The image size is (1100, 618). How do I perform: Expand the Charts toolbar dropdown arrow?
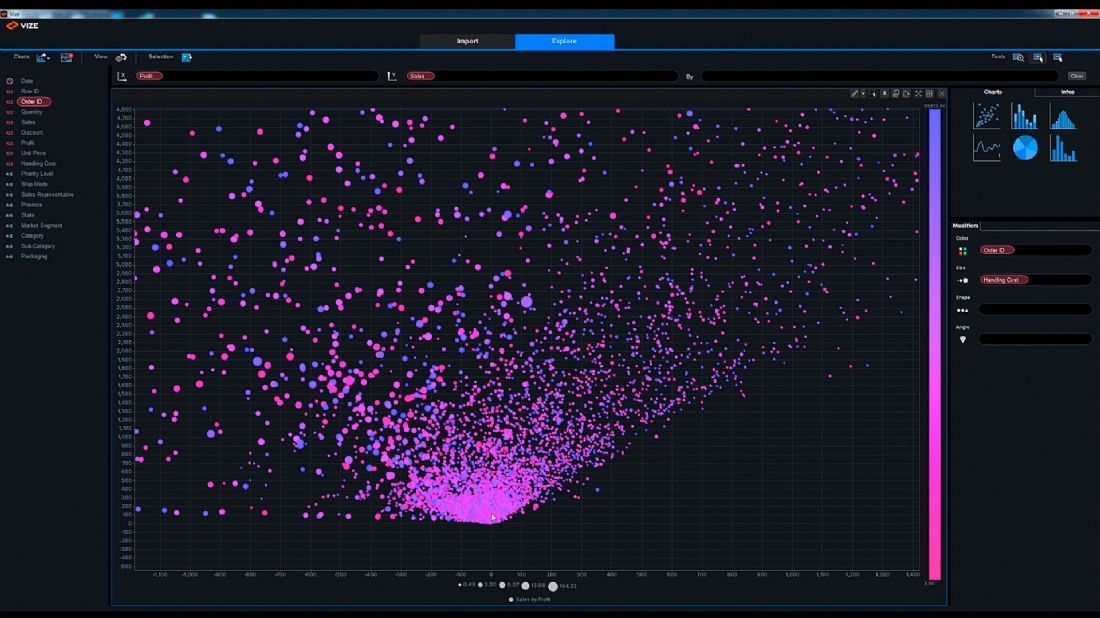48,58
